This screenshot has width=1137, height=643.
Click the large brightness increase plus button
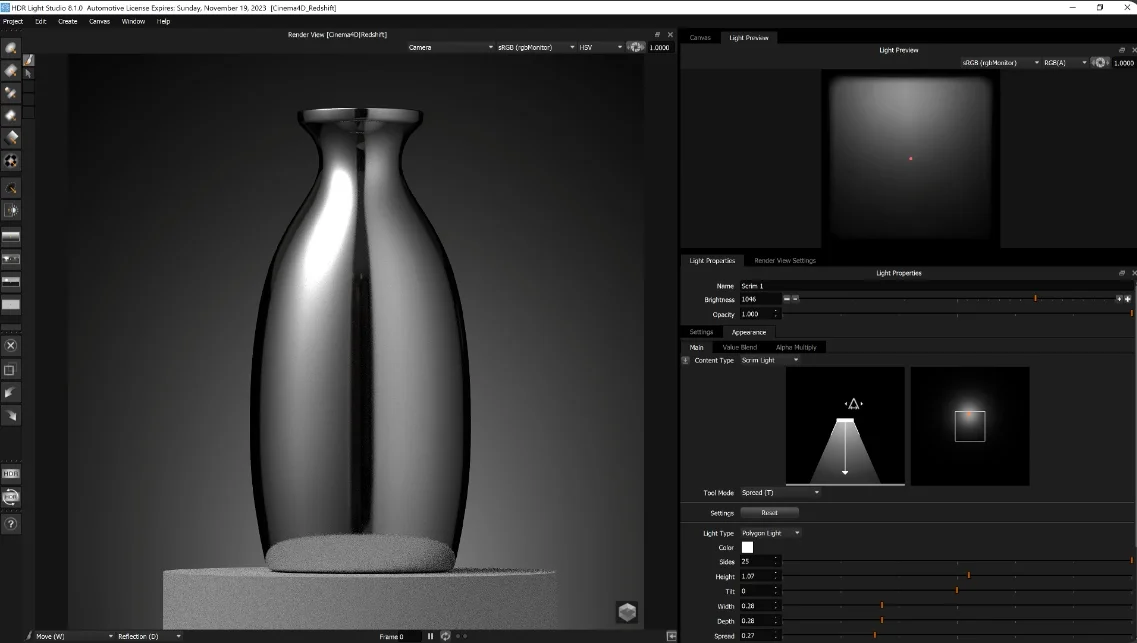point(1128,299)
